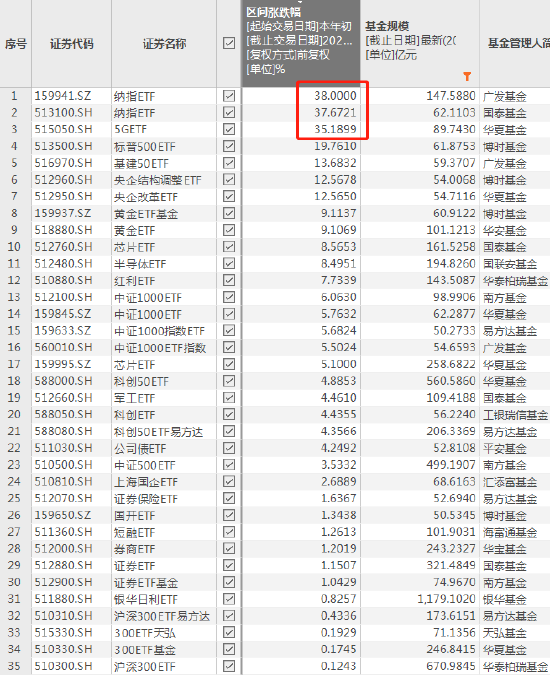Click 300ETF基金 name cell
The image size is (550, 675).
145,650
